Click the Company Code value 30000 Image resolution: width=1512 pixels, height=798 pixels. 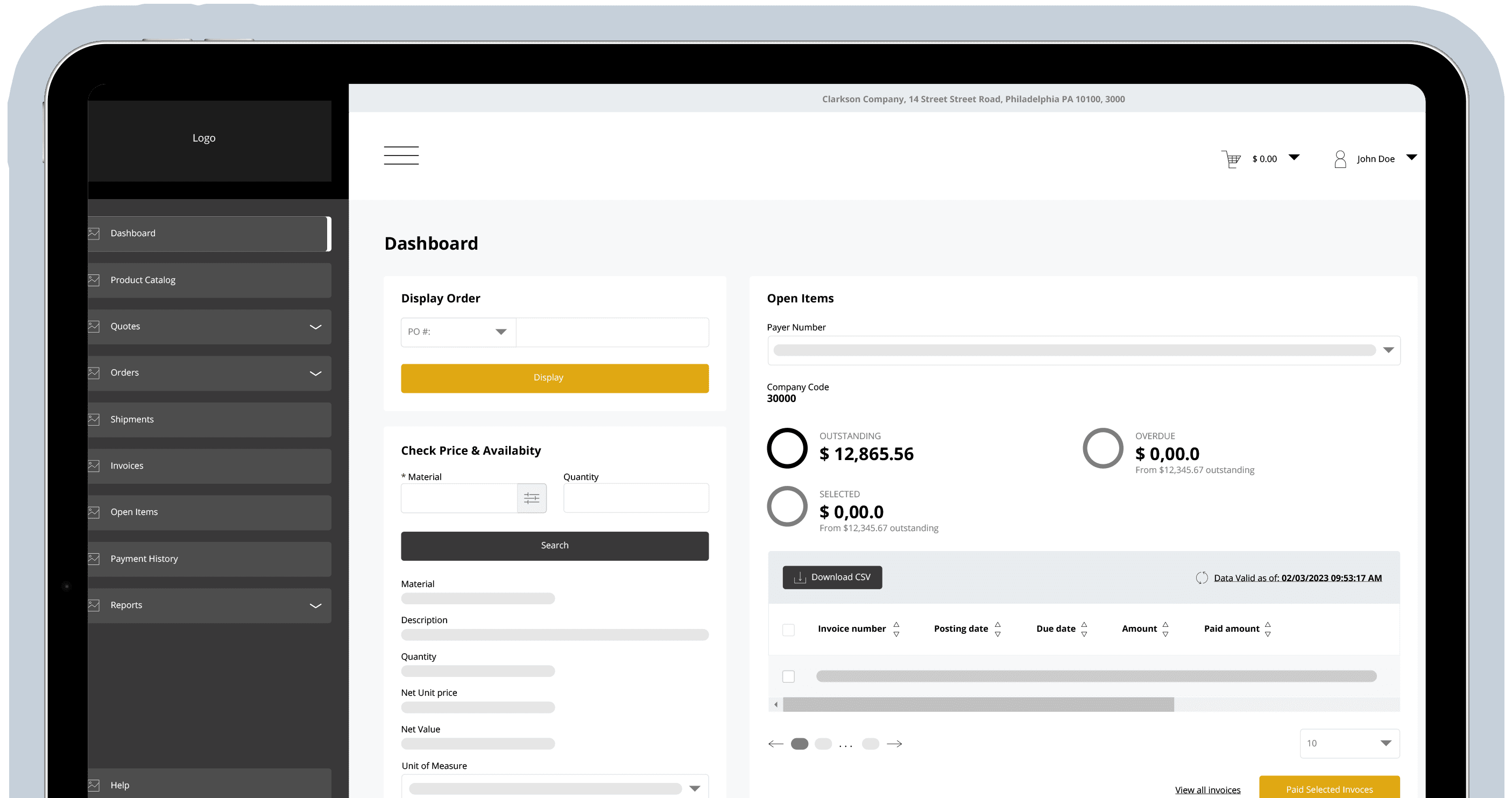(781, 398)
